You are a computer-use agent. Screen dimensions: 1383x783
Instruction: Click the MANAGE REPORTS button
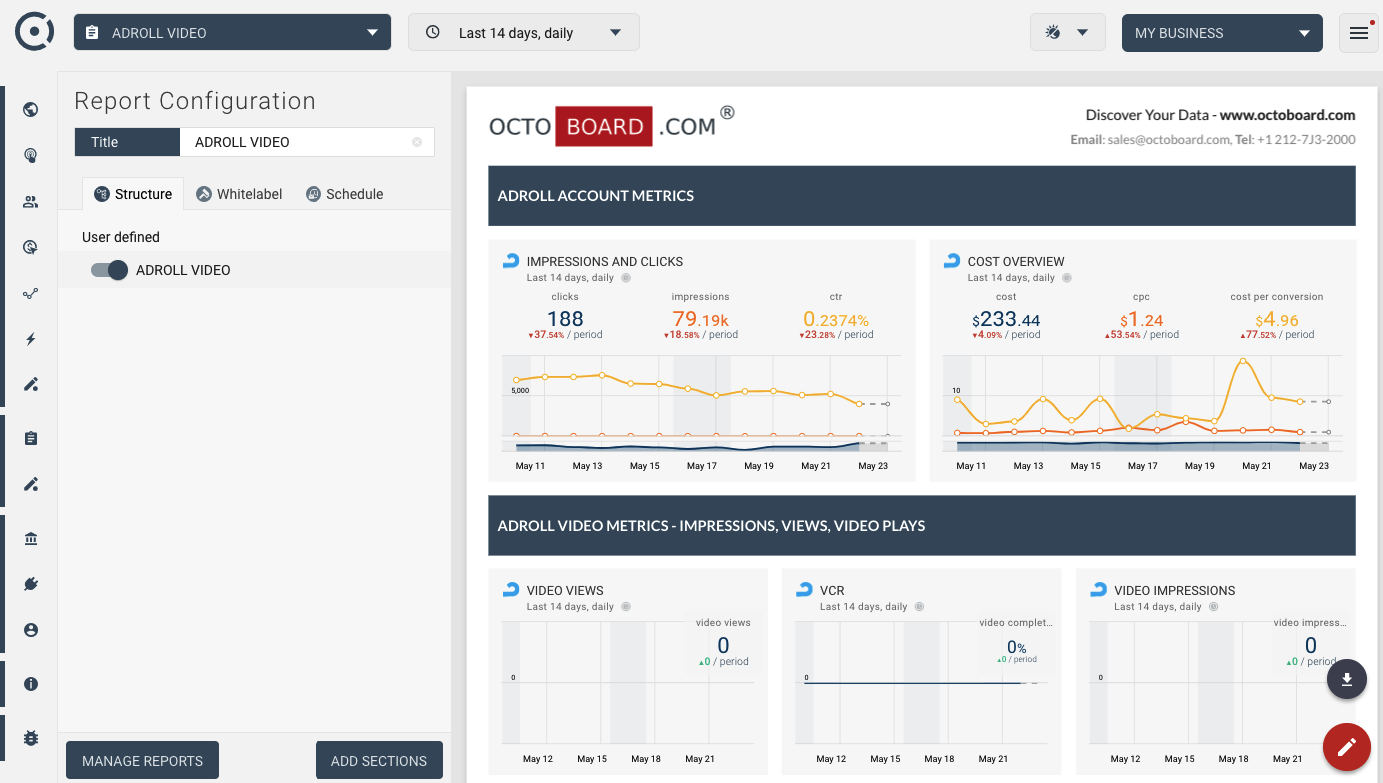point(142,761)
